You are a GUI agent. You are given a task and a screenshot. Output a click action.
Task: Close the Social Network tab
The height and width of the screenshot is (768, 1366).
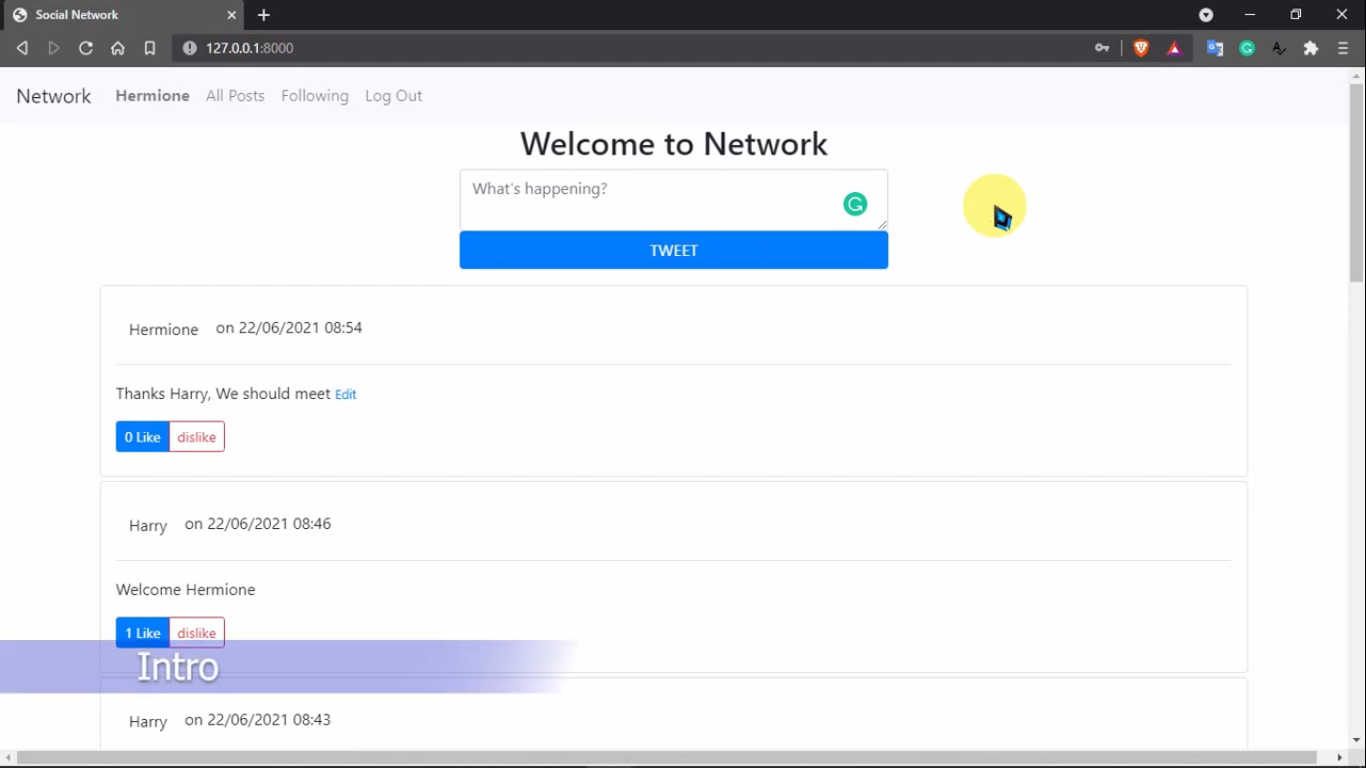[x=231, y=15]
